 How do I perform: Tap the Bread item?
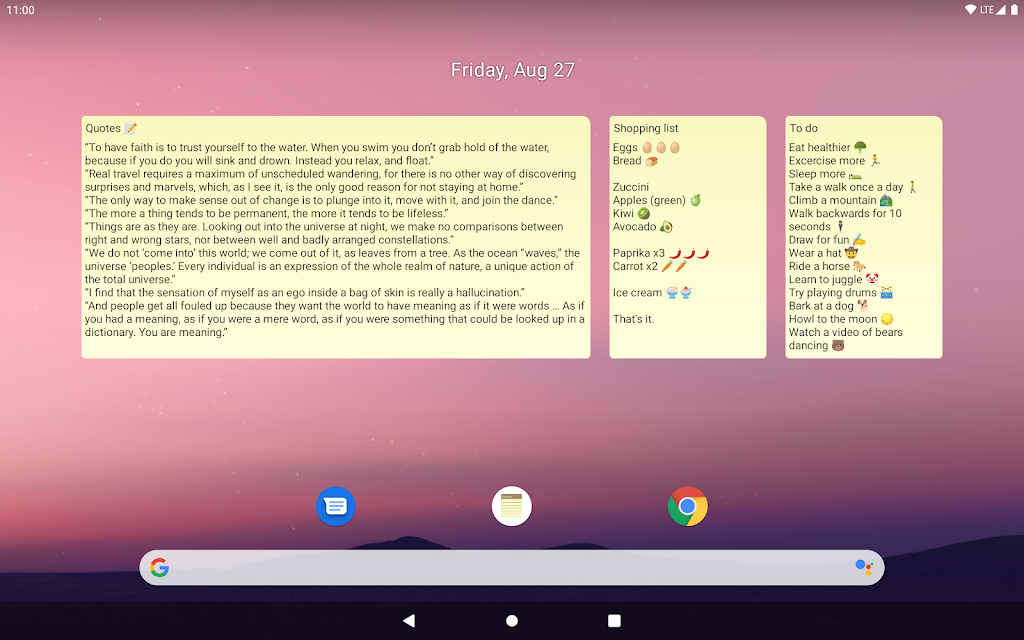click(x=635, y=161)
